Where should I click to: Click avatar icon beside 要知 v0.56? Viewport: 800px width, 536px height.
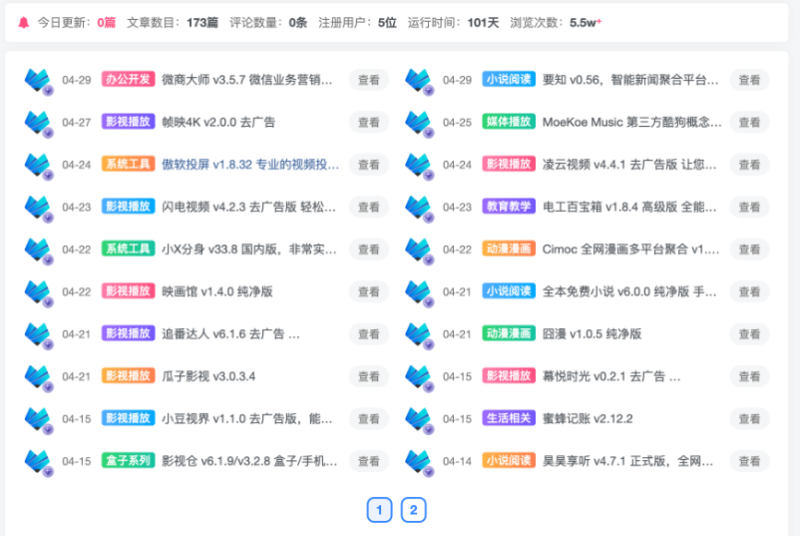pos(419,81)
